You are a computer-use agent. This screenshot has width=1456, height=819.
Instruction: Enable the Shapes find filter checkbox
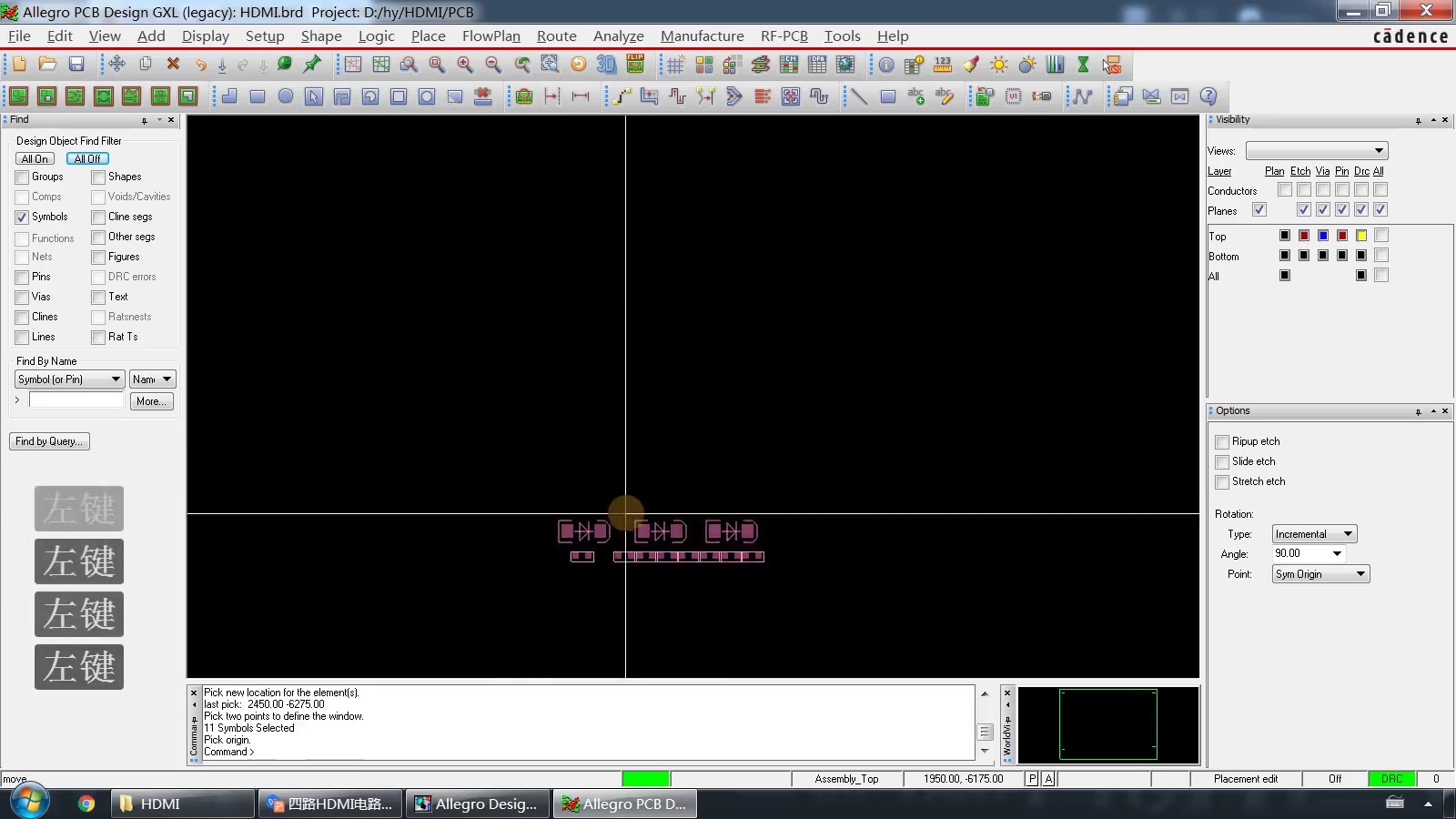[98, 177]
